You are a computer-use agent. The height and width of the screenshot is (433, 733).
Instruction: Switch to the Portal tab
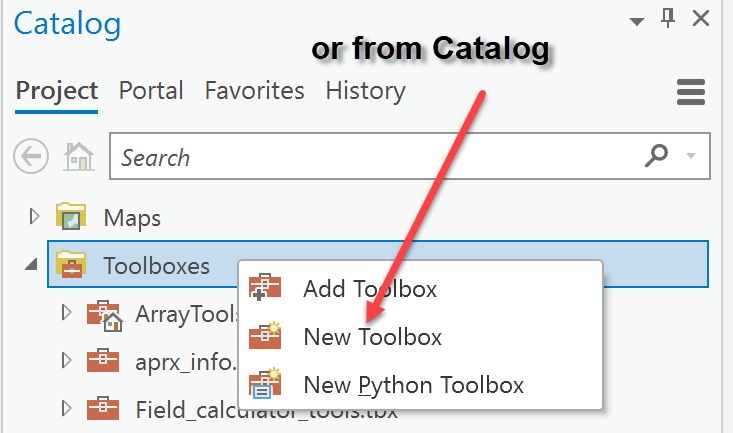click(151, 90)
